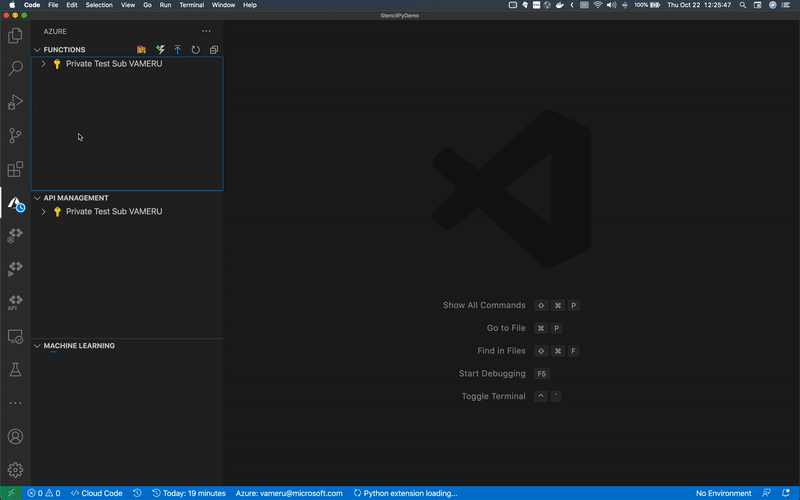
Task: Open macOS Spotlight search icon
Action: [x=743, y=5]
